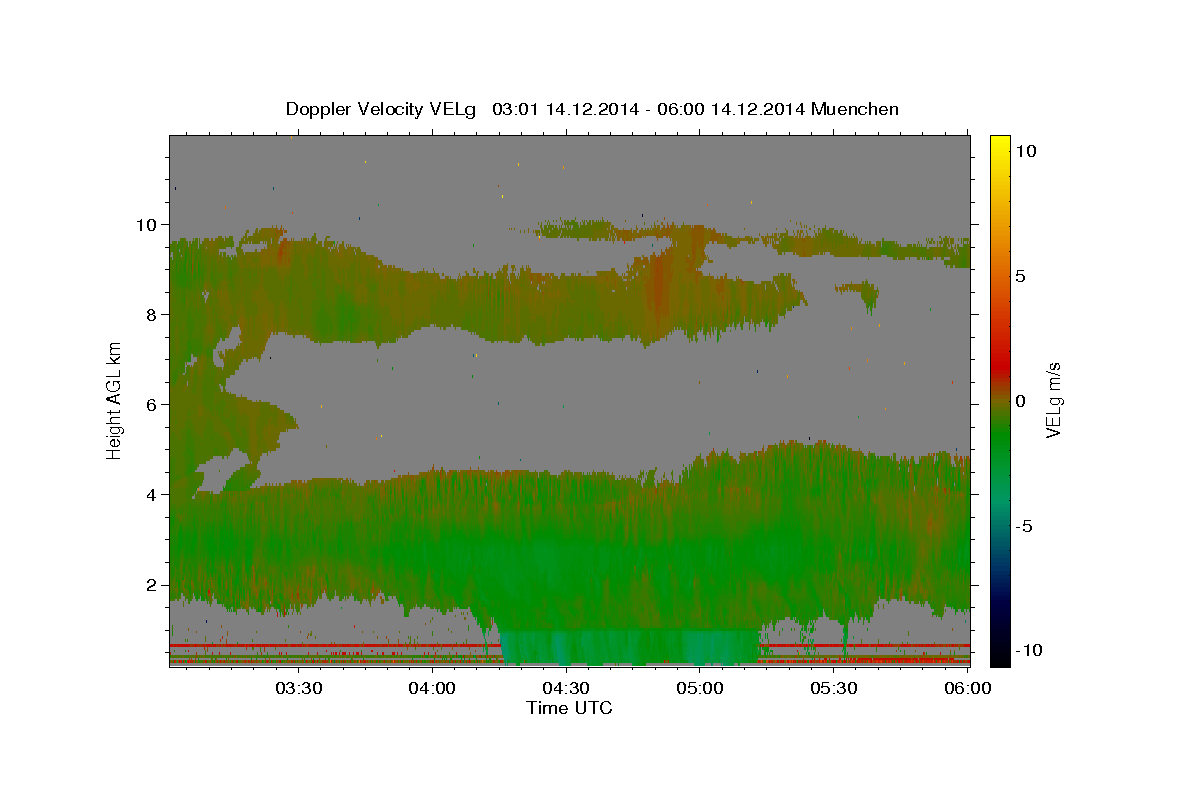The height and width of the screenshot is (800, 1200).
Task: Click the plot title 'Doppler Velocity VELg'
Action: pos(381,109)
